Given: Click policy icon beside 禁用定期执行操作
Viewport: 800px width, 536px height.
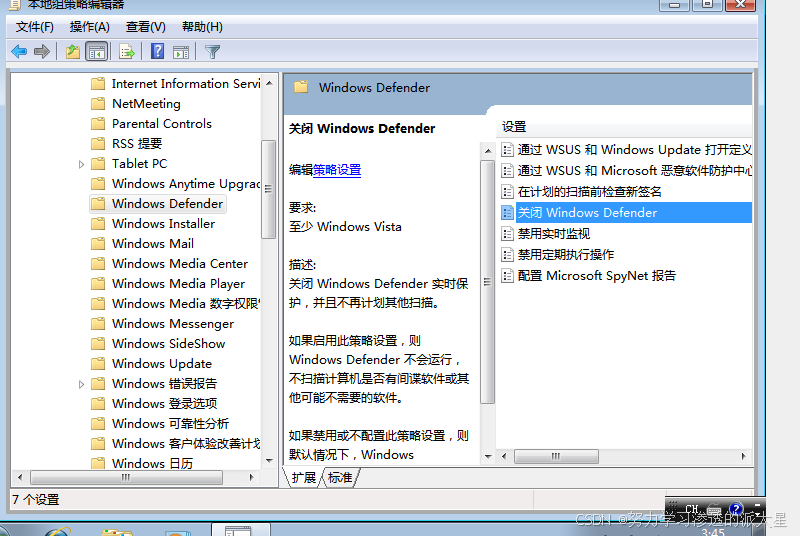Looking at the screenshot, I should pos(507,254).
